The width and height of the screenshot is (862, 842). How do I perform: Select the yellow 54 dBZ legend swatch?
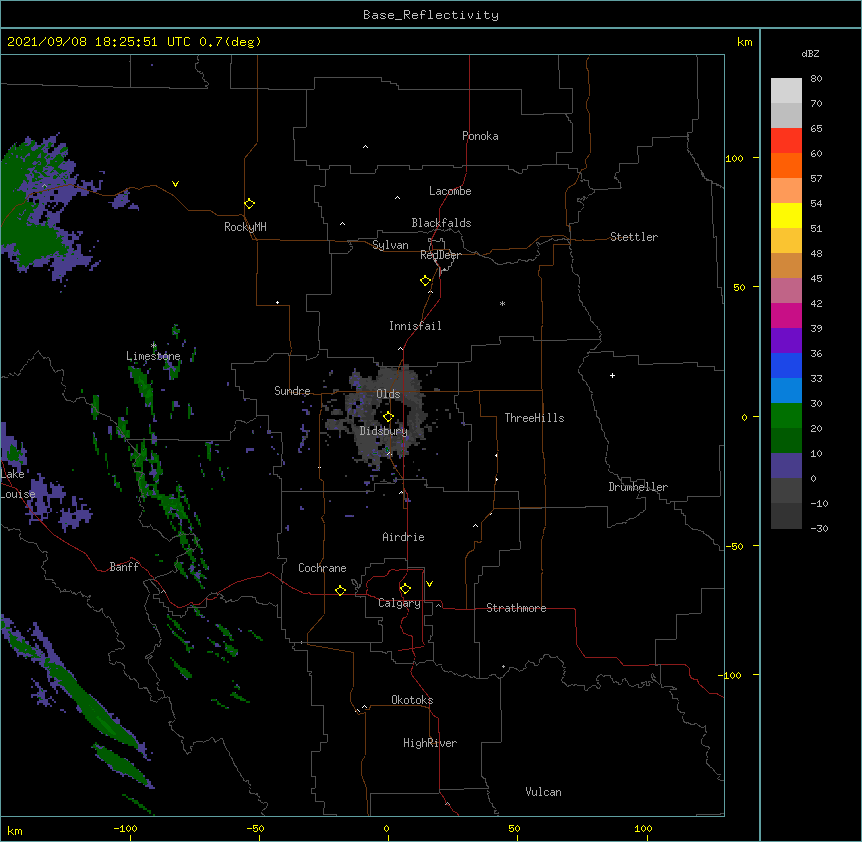coord(786,215)
